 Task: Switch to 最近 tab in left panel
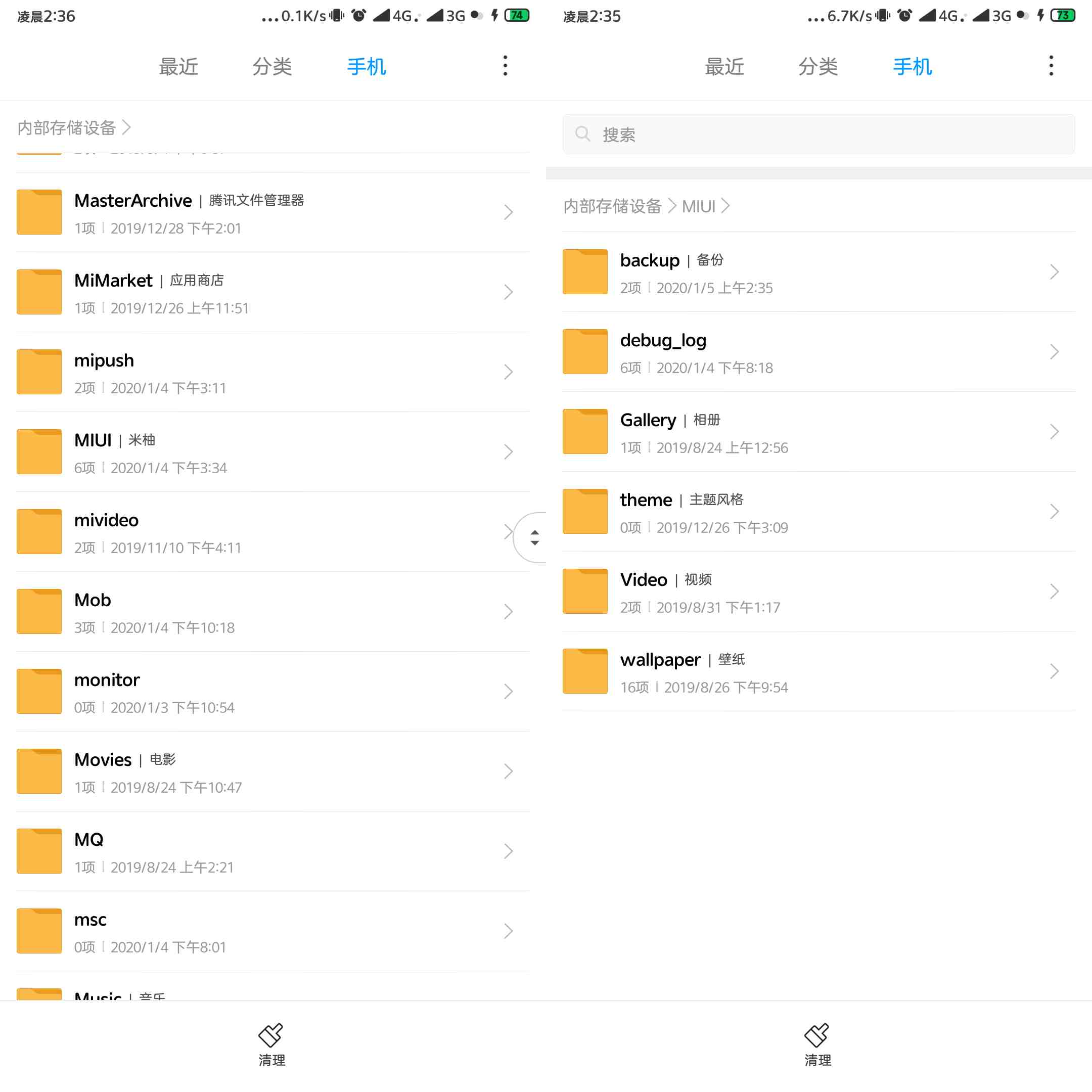point(179,66)
